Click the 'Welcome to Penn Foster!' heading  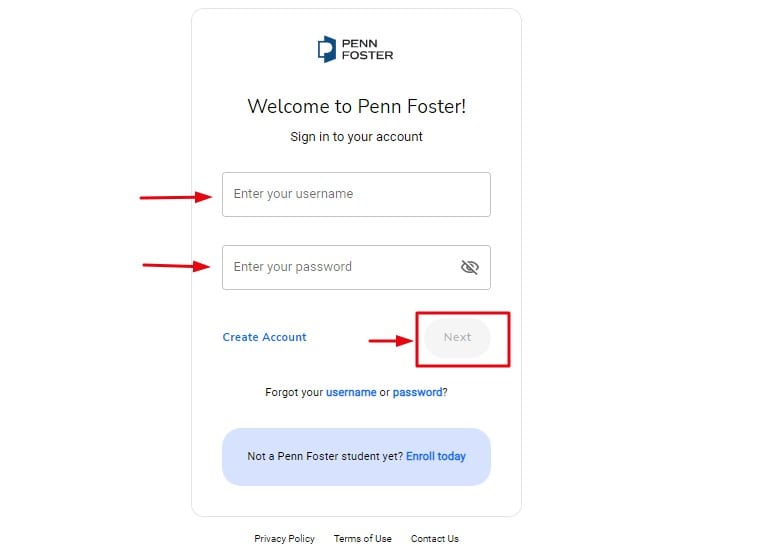pyautogui.click(x=356, y=107)
